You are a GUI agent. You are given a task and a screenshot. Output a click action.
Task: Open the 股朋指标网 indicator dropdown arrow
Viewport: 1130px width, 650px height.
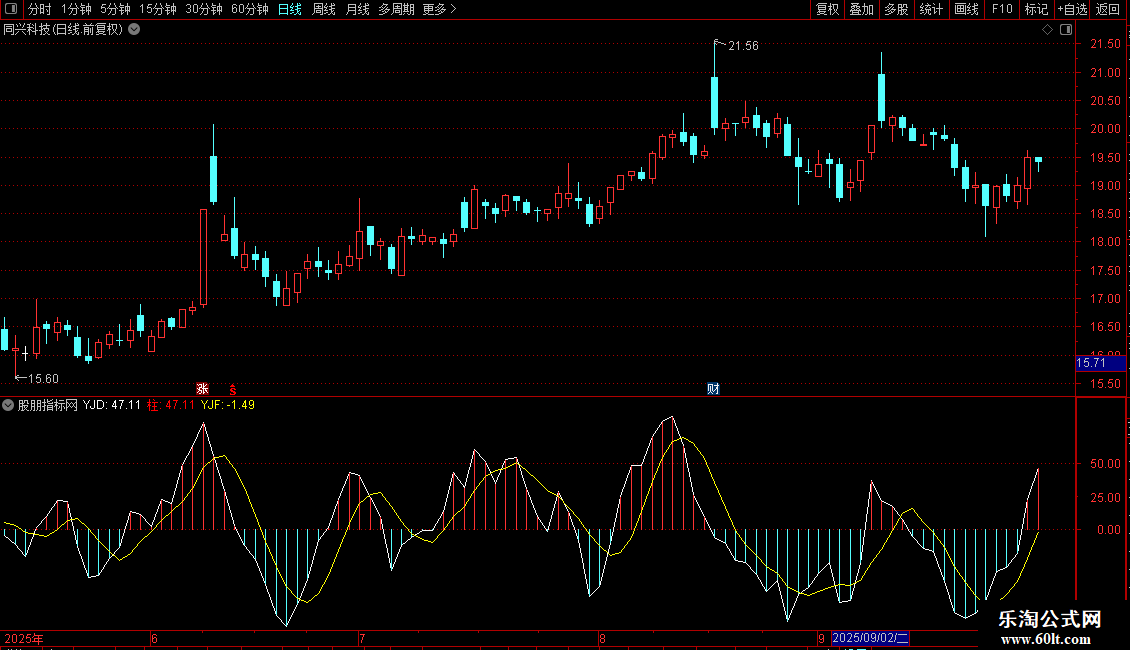click(x=8, y=405)
